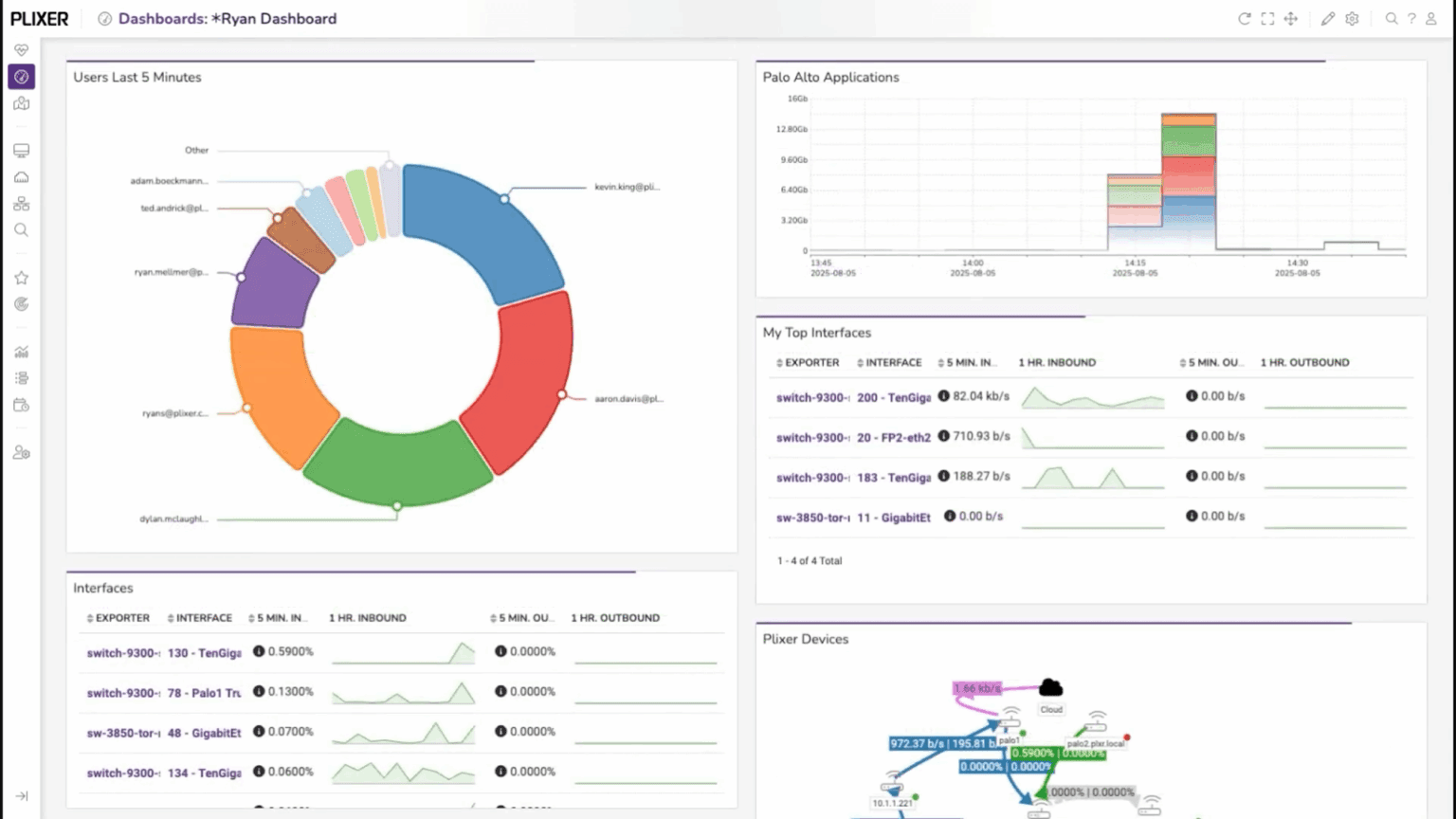The image size is (1456, 819).
Task: Open the info tooltip next to 82.04 kb/s
Action: pos(941,396)
